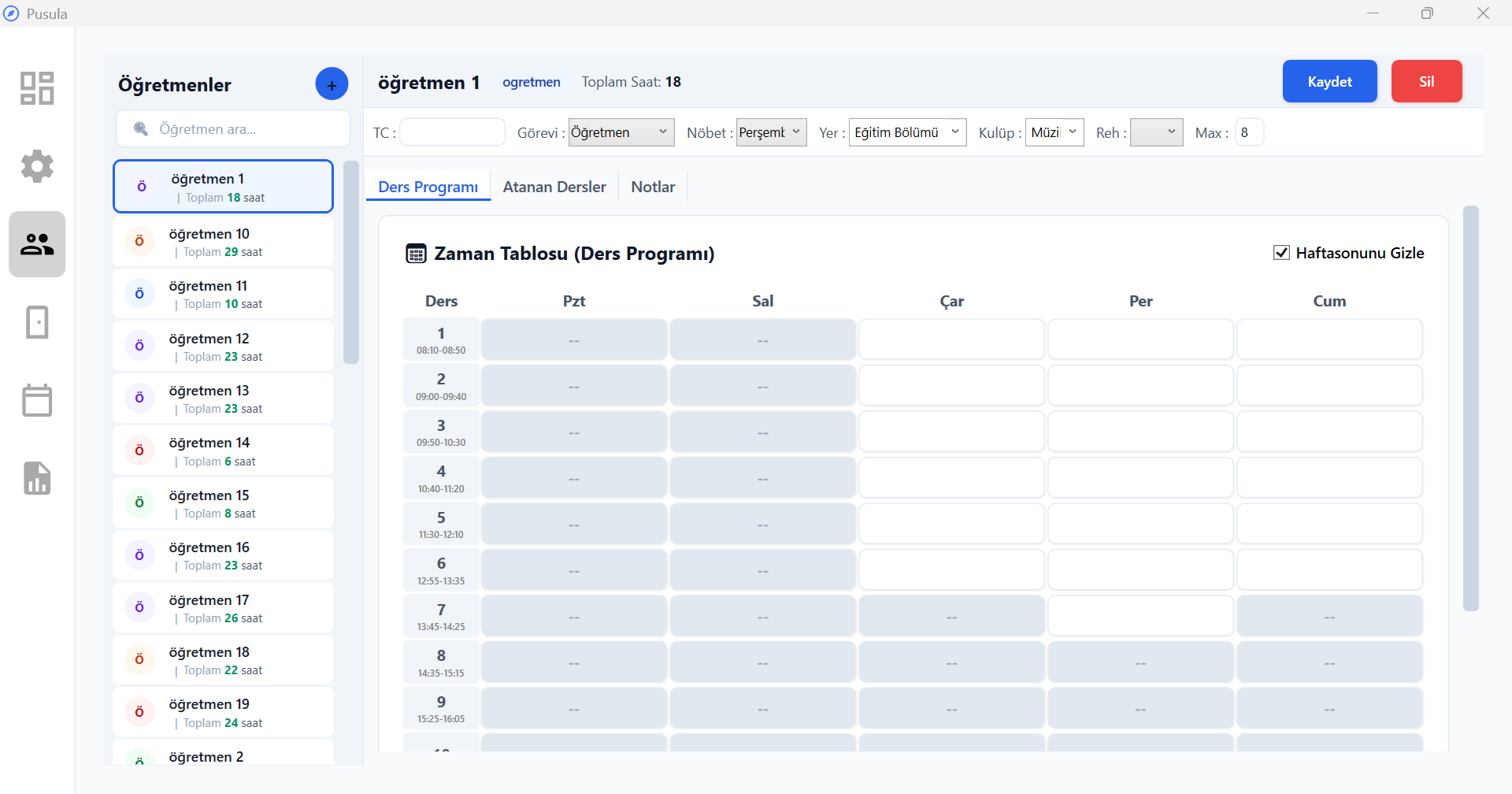
Task: Switch to the Atanan Dersler tab
Action: tap(554, 187)
